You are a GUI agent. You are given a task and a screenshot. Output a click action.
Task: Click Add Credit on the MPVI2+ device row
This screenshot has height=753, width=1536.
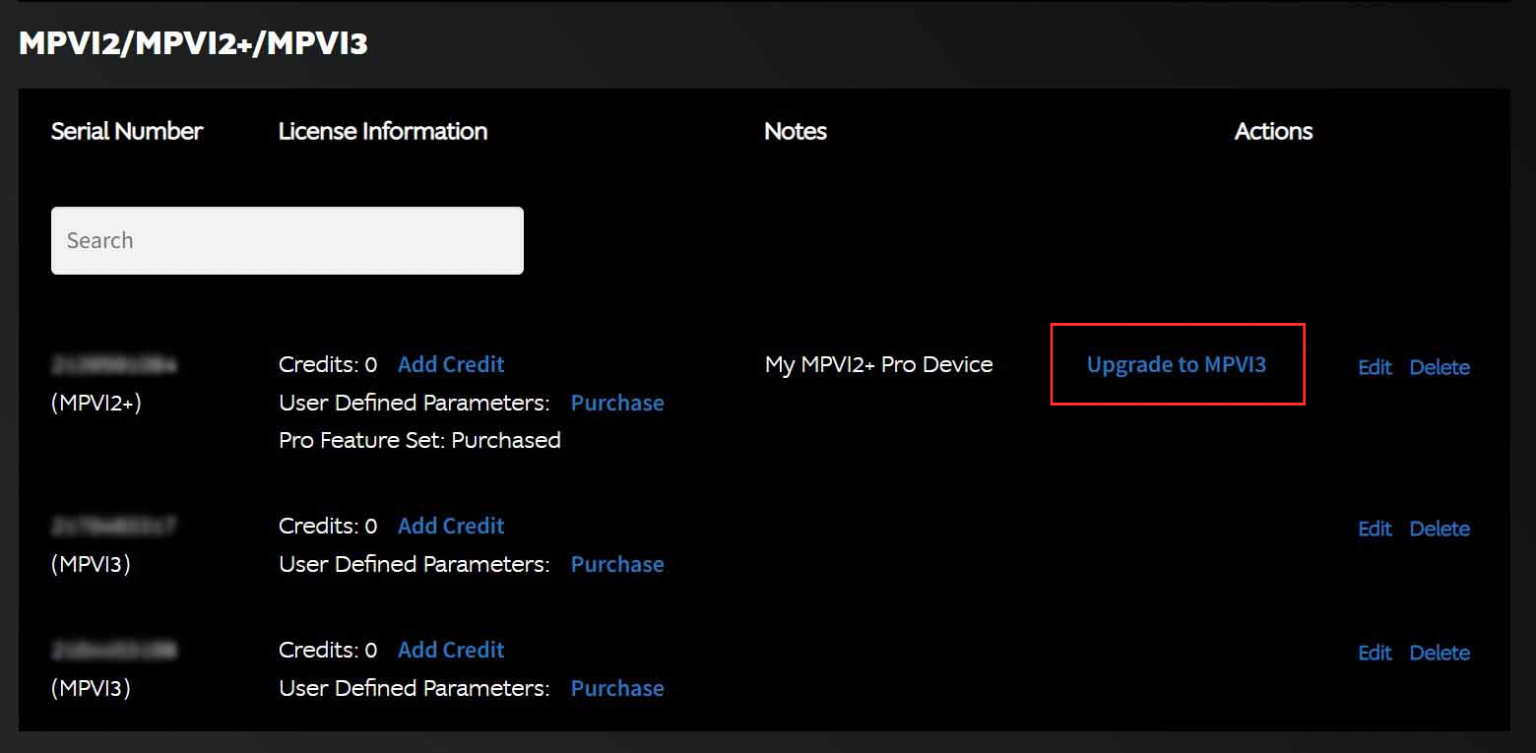point(451,364)
